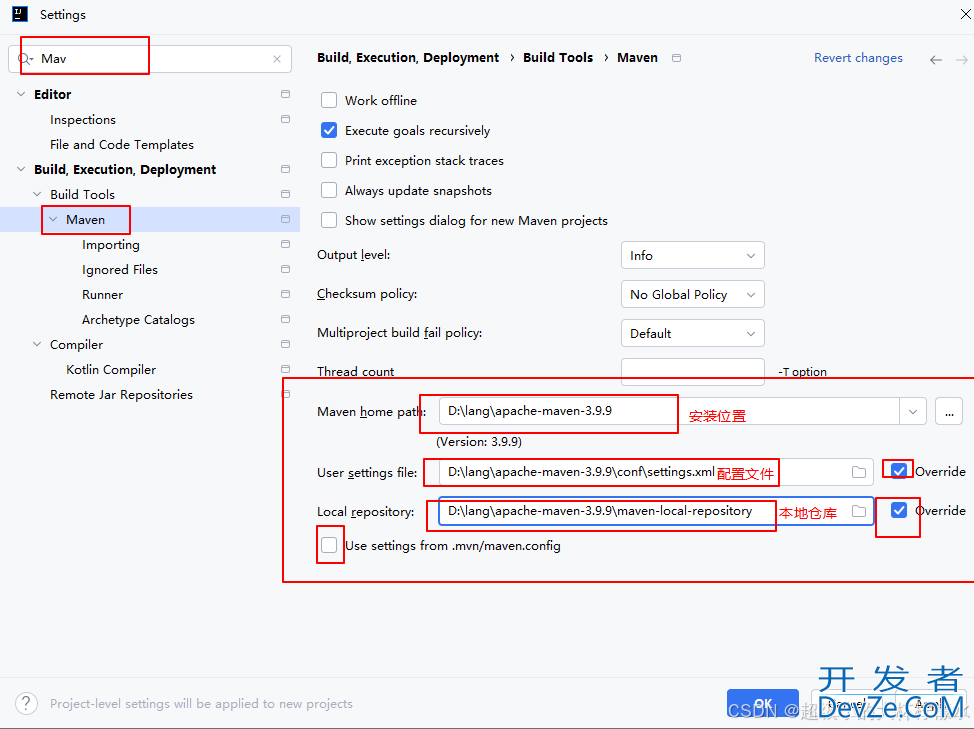Open the help question mark icon
This screenshot has width=974, height=729.
26,704
